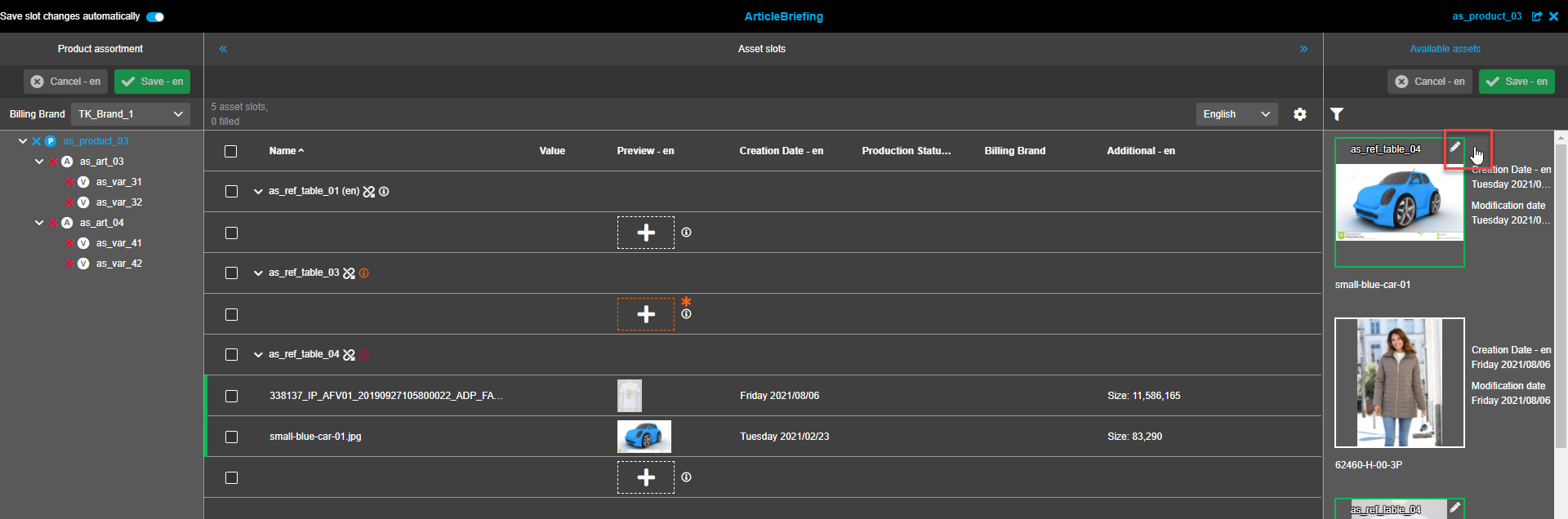Screen dimensions: 1568x519
Task: Collapse the as_ref_table_04 group row
Action: [258, 355]
